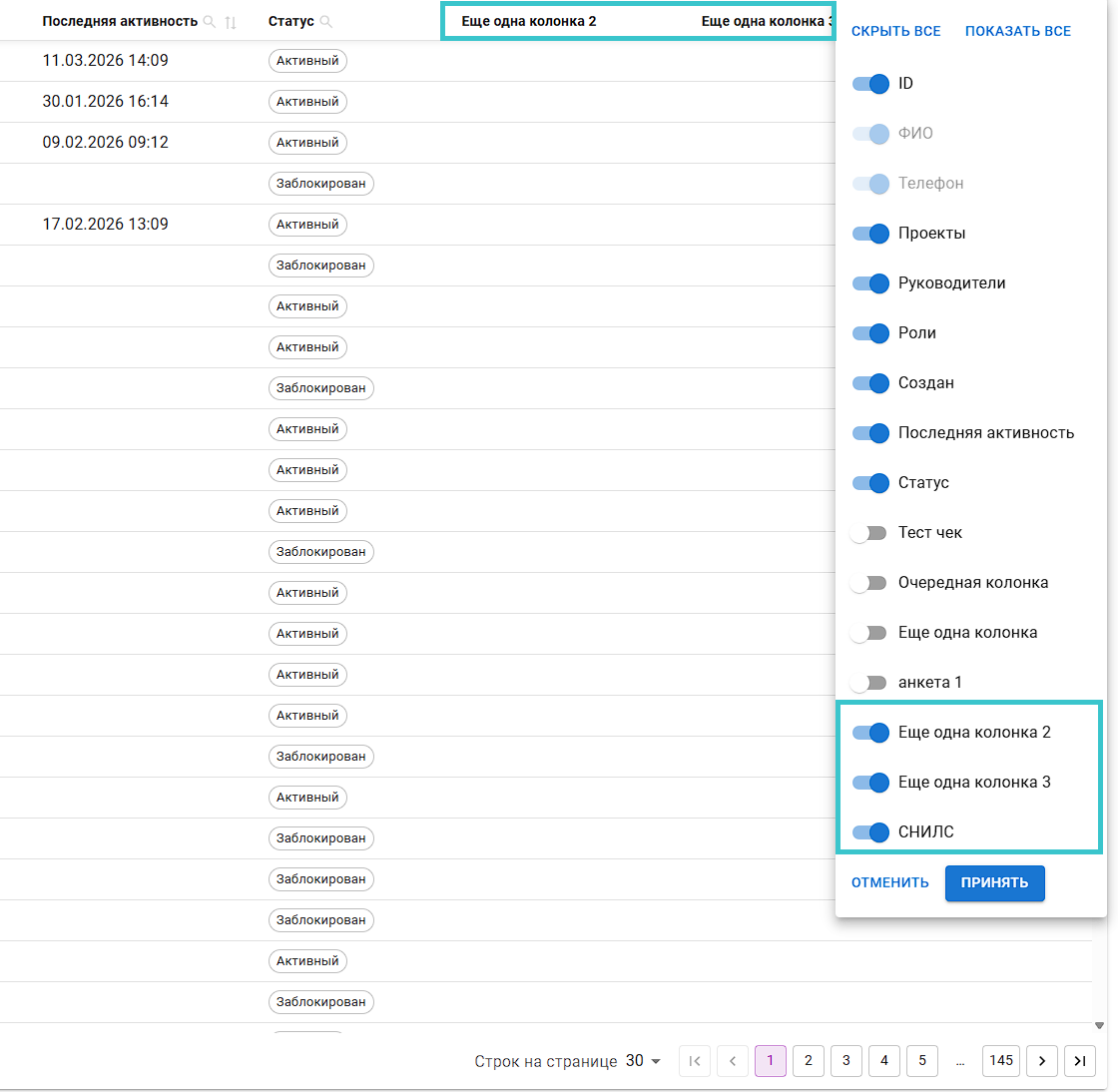Select the date 09.02.2026 09:12

[106, 143]
